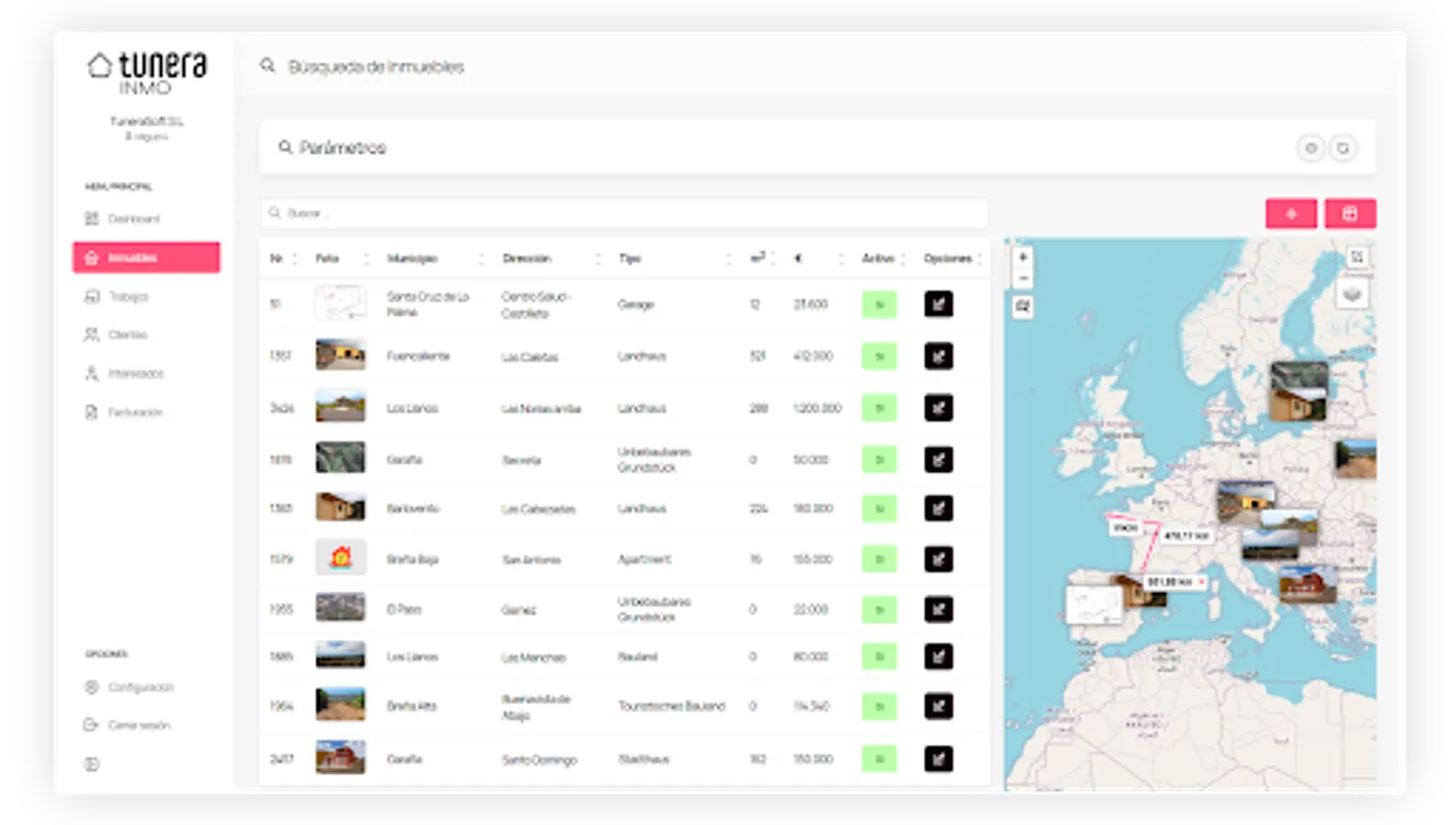Toggle fullscreen on the map
Viewport: 1456px width, 825px height.
1357,258
